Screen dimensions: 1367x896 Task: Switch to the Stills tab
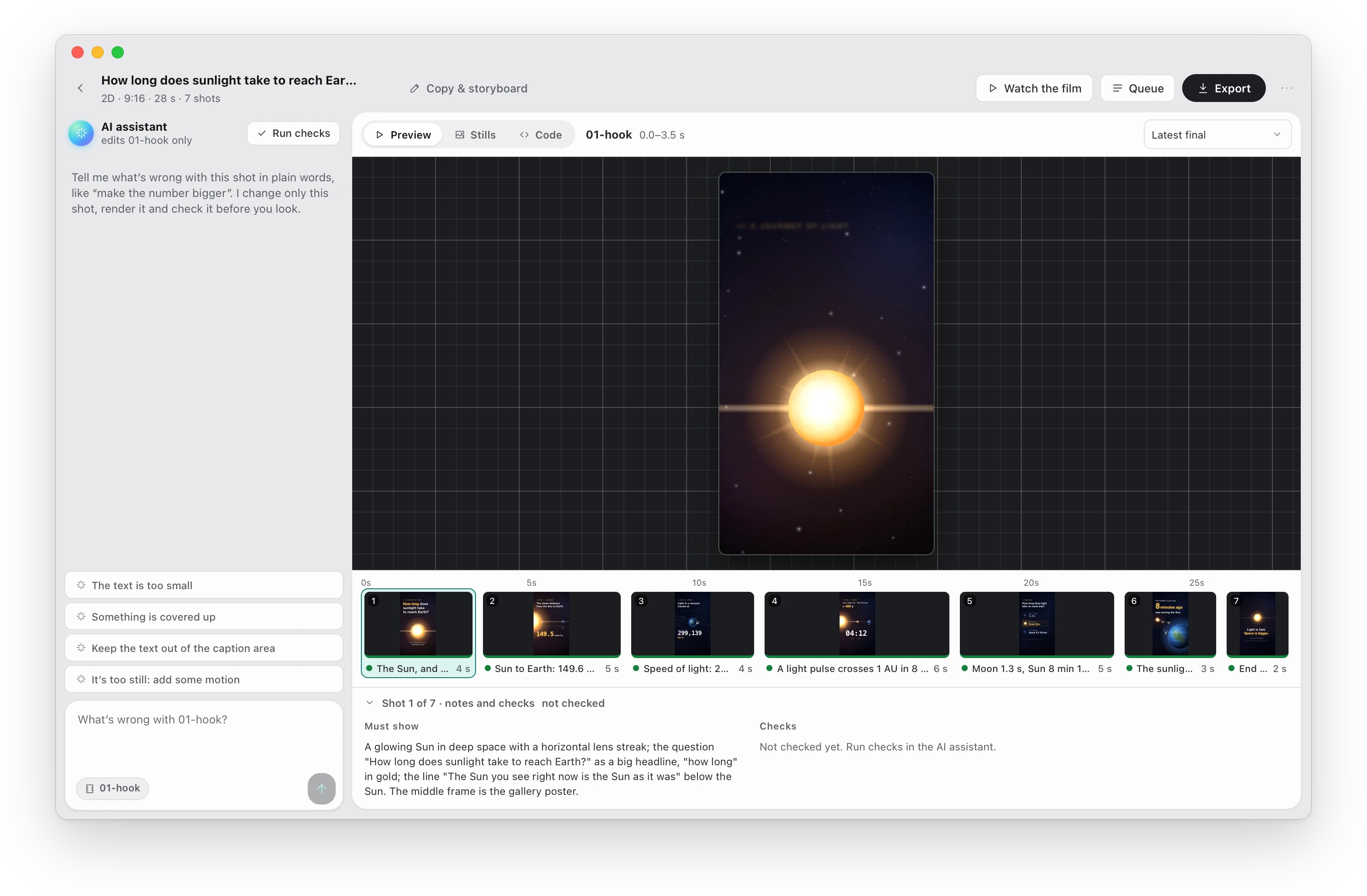click(475, 135)
